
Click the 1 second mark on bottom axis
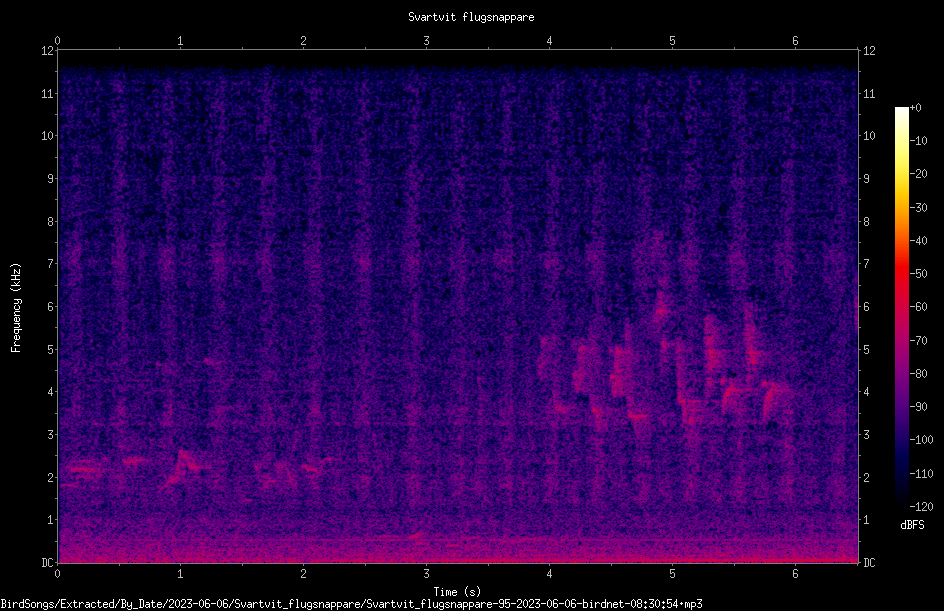coord(180,574)
